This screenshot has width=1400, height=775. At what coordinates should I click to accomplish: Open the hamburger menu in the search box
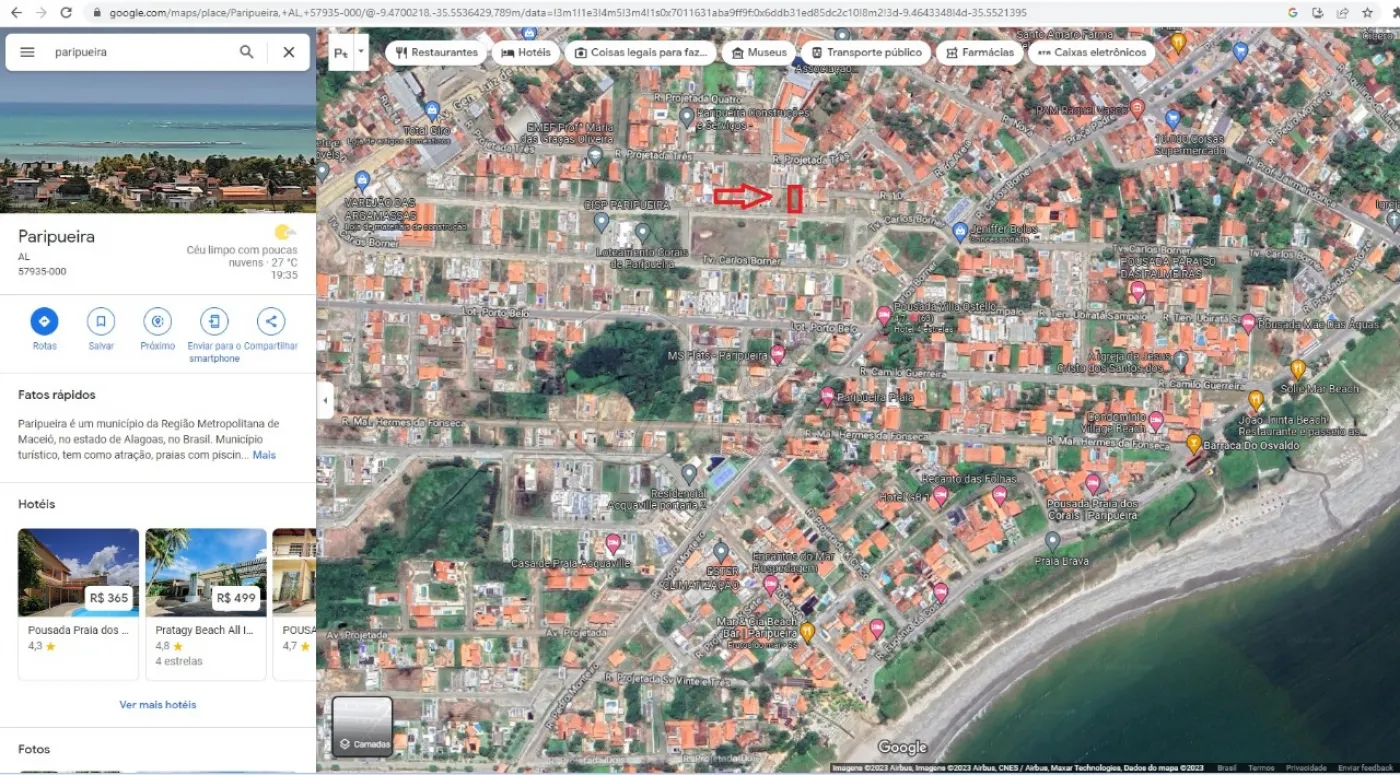tap(27, 52)
